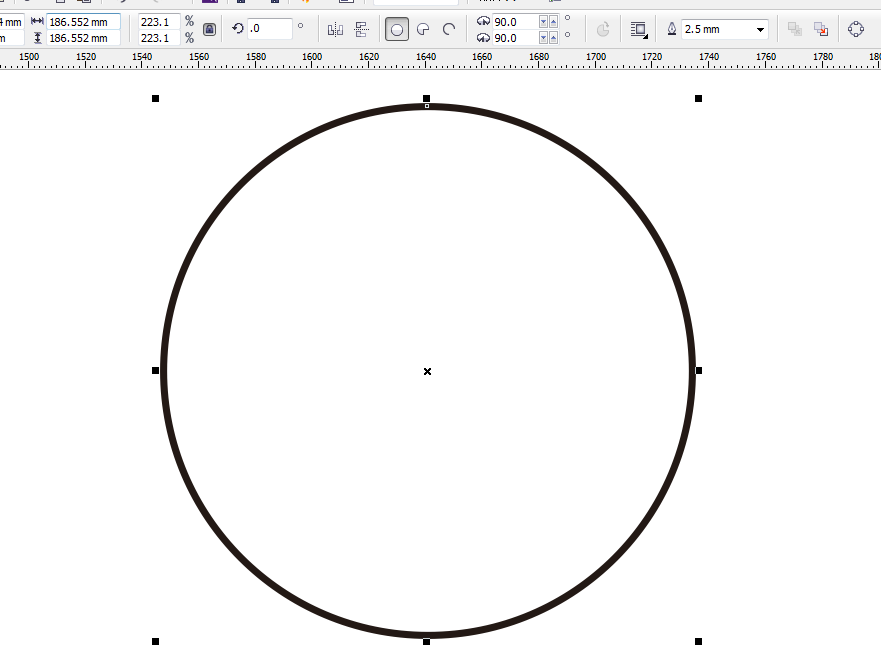Click the To Back of Layer icon

click(821, 29)
